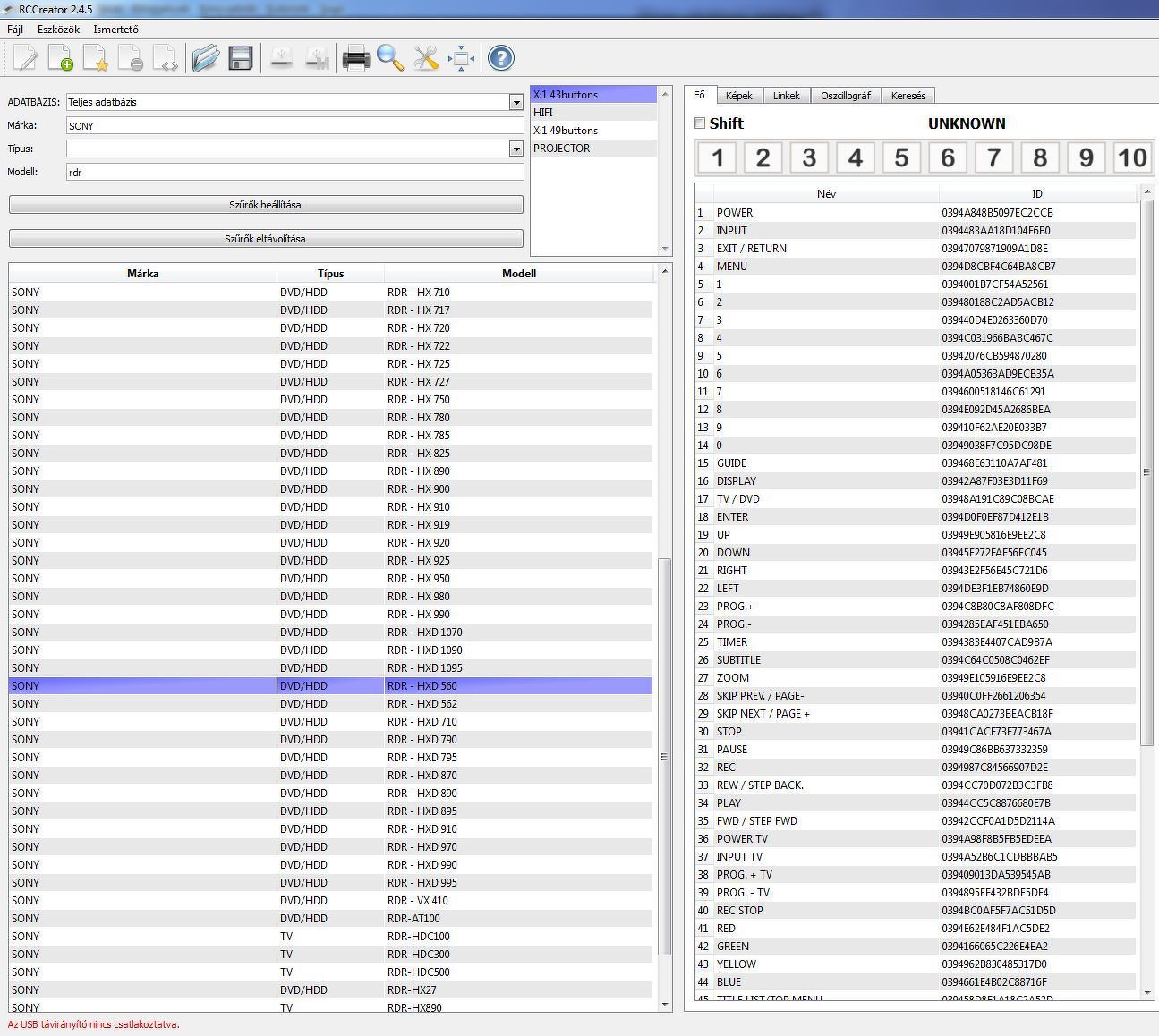Image resolution: width=1159 pixels, height=1036 pixels.
Task: Click remote button number 2
Action: [763, 158]
